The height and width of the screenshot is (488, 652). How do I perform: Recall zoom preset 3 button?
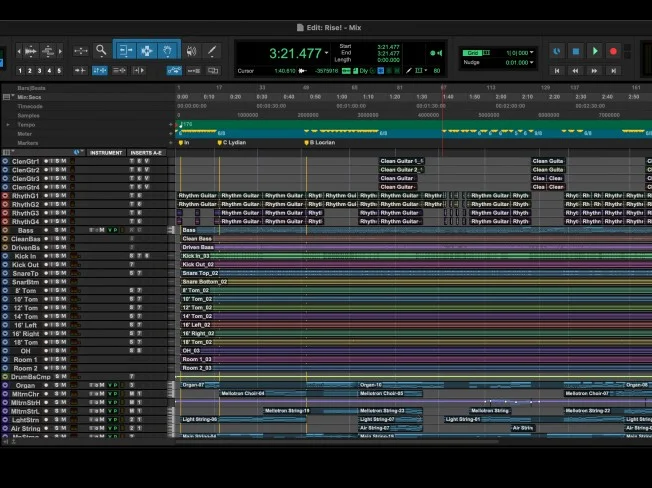[x=39, y=71]
